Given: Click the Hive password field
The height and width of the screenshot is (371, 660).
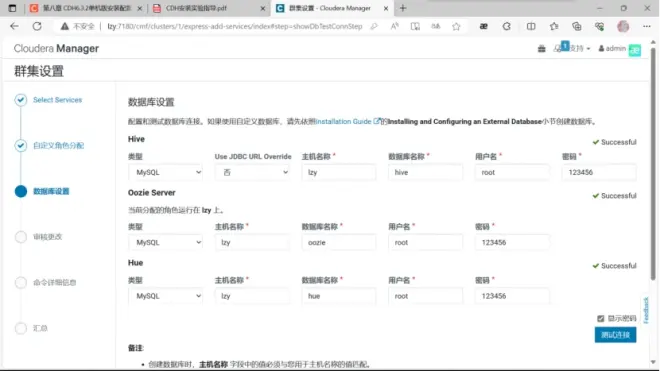Looking at the screenshot, I should click(x=599, y=172).
